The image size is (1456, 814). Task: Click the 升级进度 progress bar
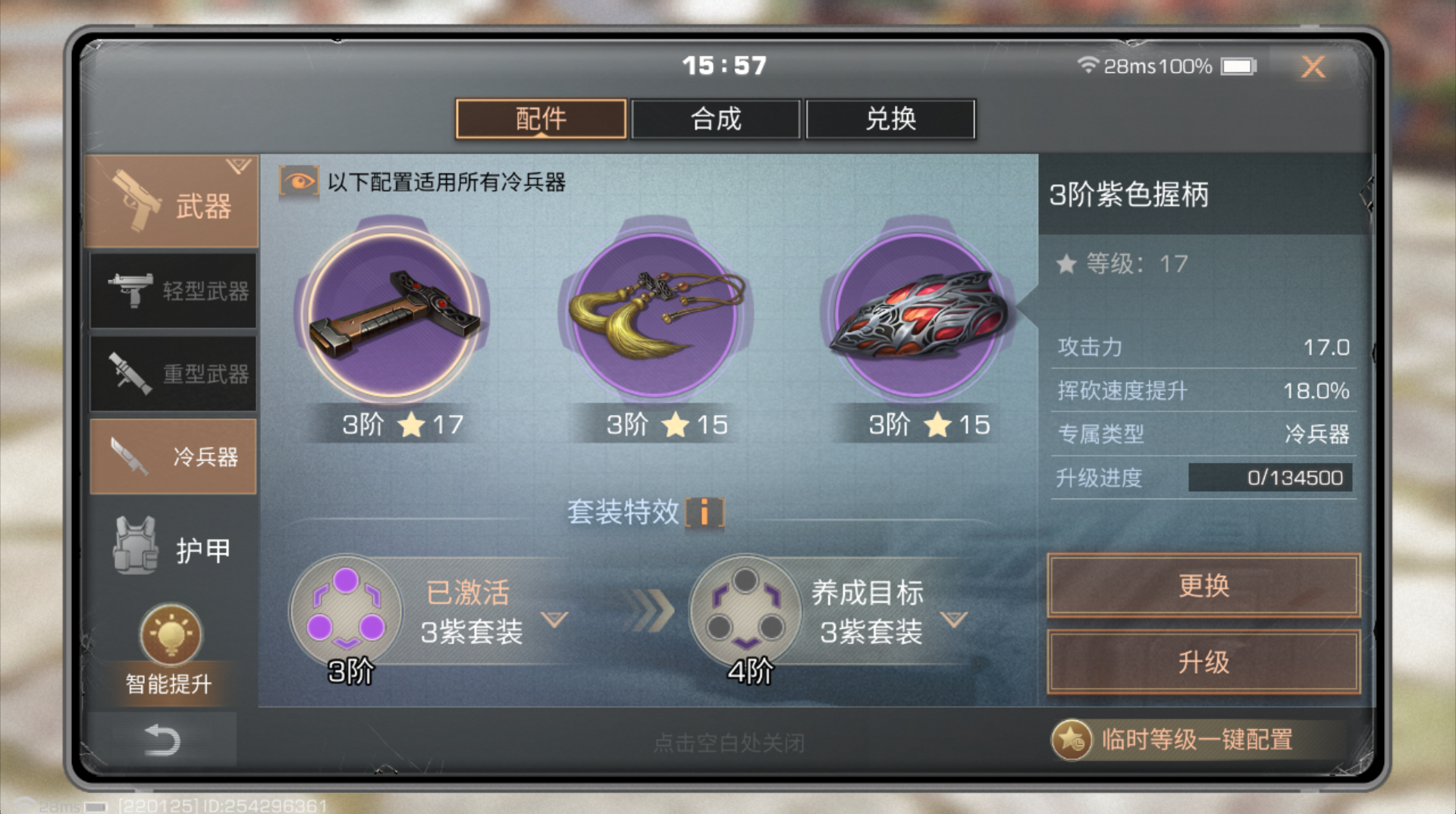pyautogui.click(x=1270, y=477)
